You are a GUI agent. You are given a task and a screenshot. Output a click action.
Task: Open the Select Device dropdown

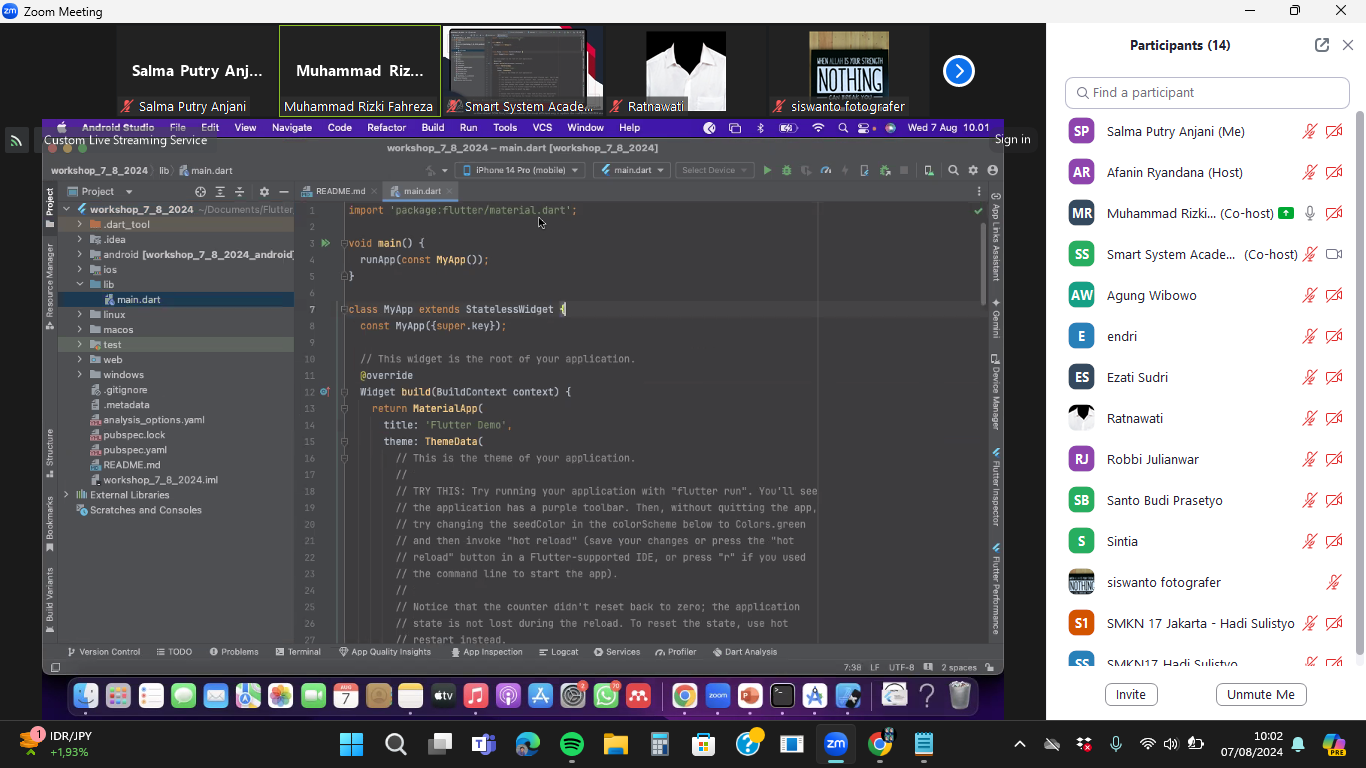coord(714,170)
